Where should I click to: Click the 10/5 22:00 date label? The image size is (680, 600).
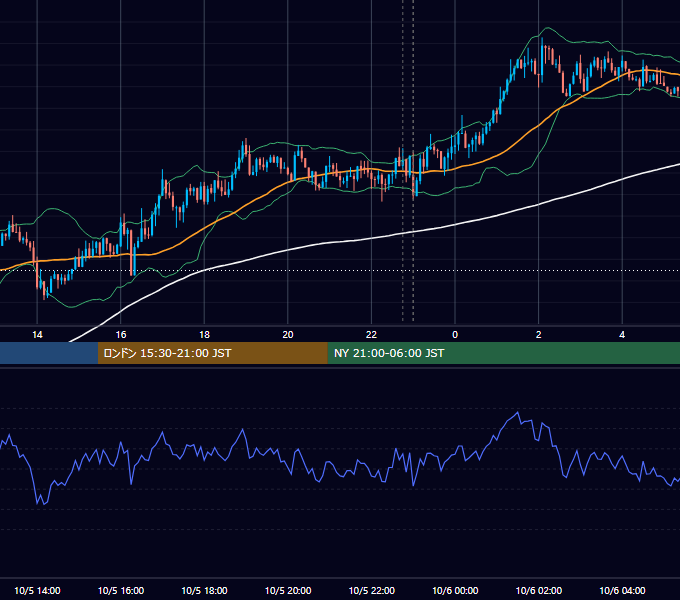coord(372,590)
